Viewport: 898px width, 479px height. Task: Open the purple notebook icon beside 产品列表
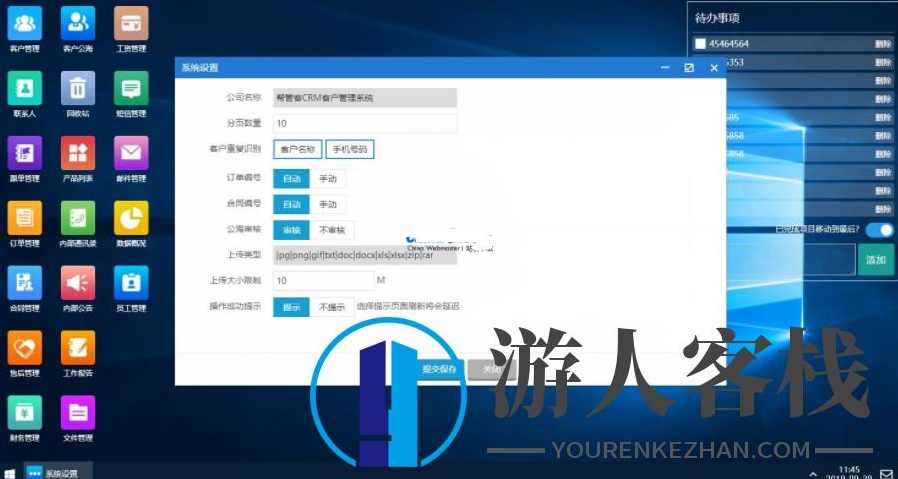click(25, 153)
